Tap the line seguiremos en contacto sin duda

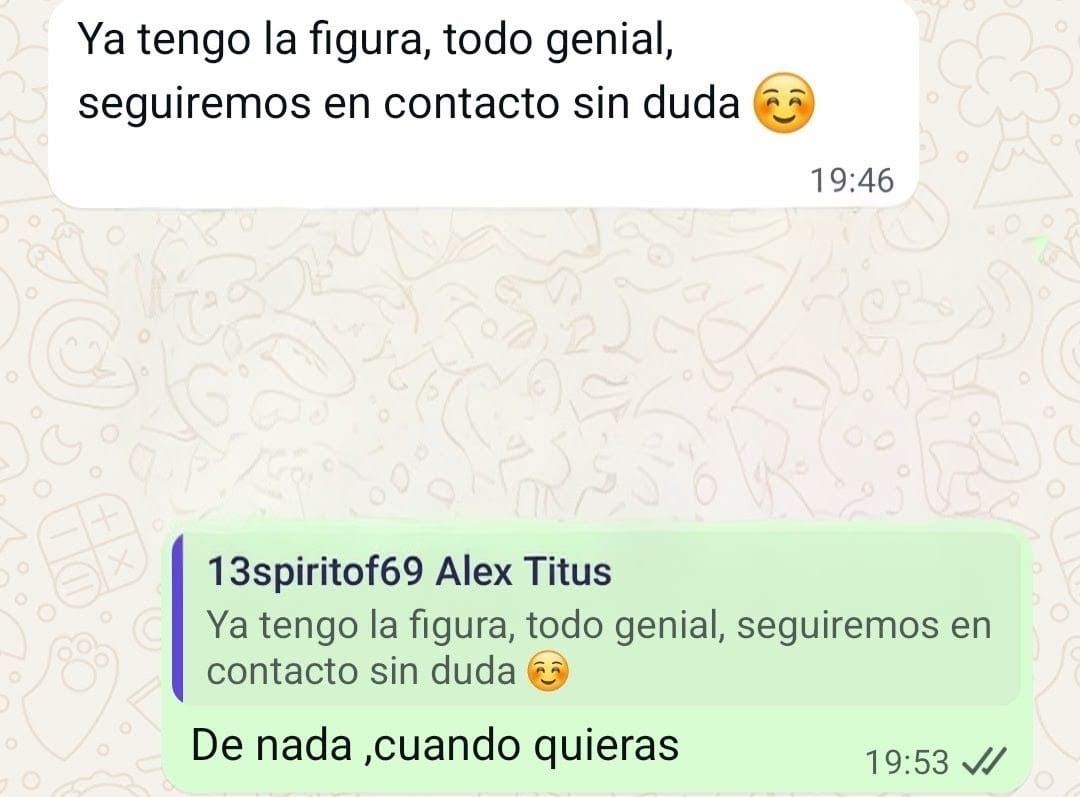coord(408,104)
